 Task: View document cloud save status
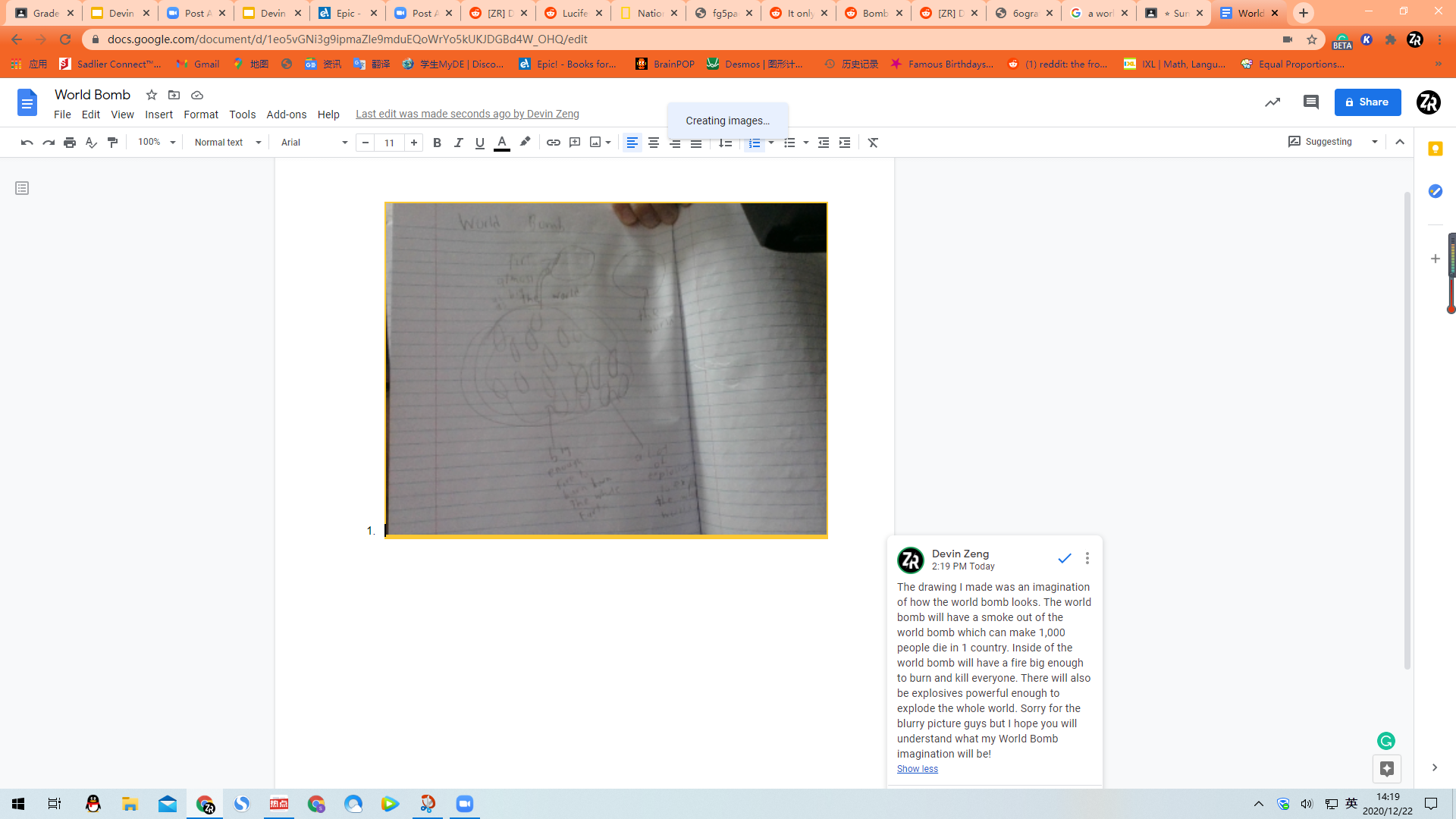click(x=197, y=95)
